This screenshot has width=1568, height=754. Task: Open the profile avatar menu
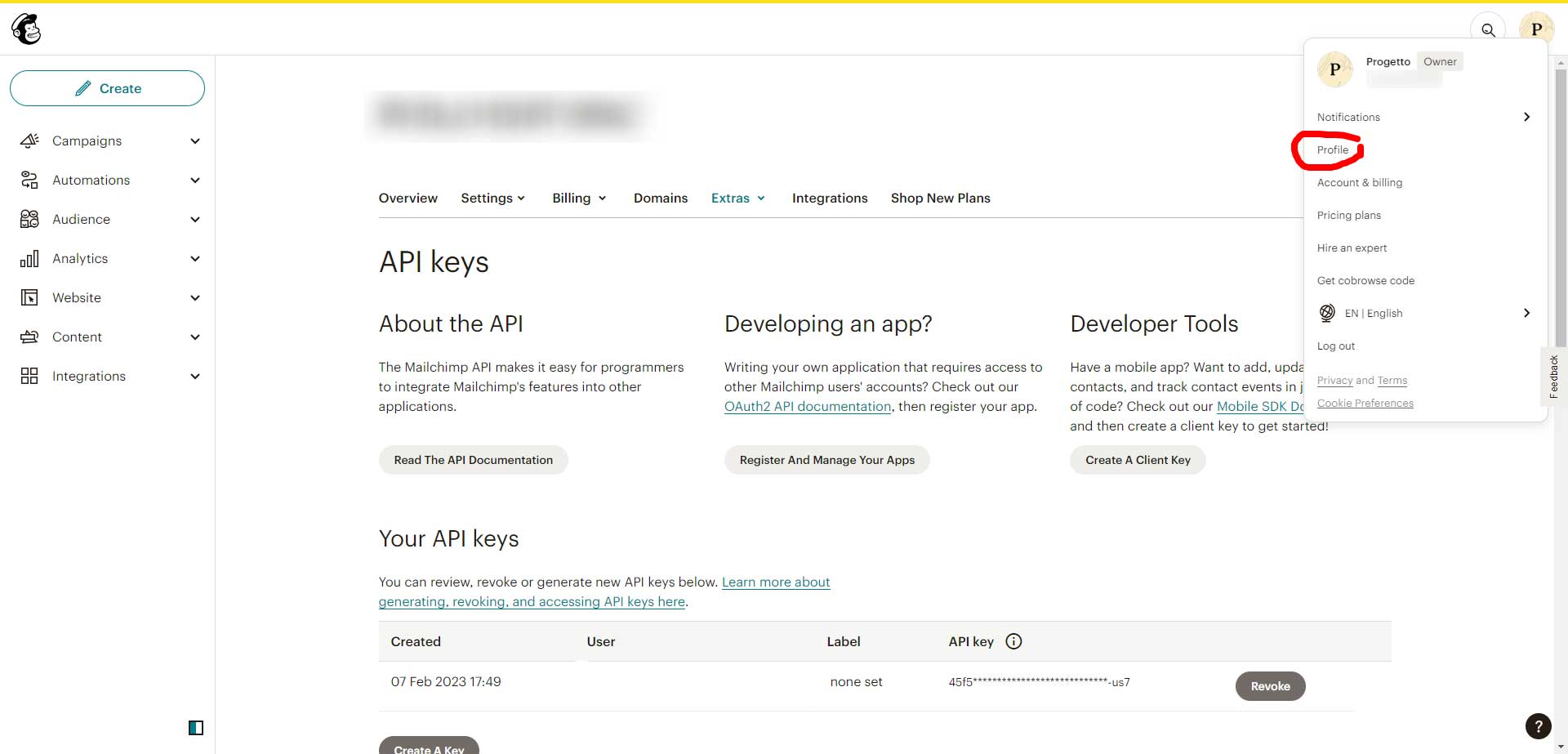click(x=1537, y=29)
